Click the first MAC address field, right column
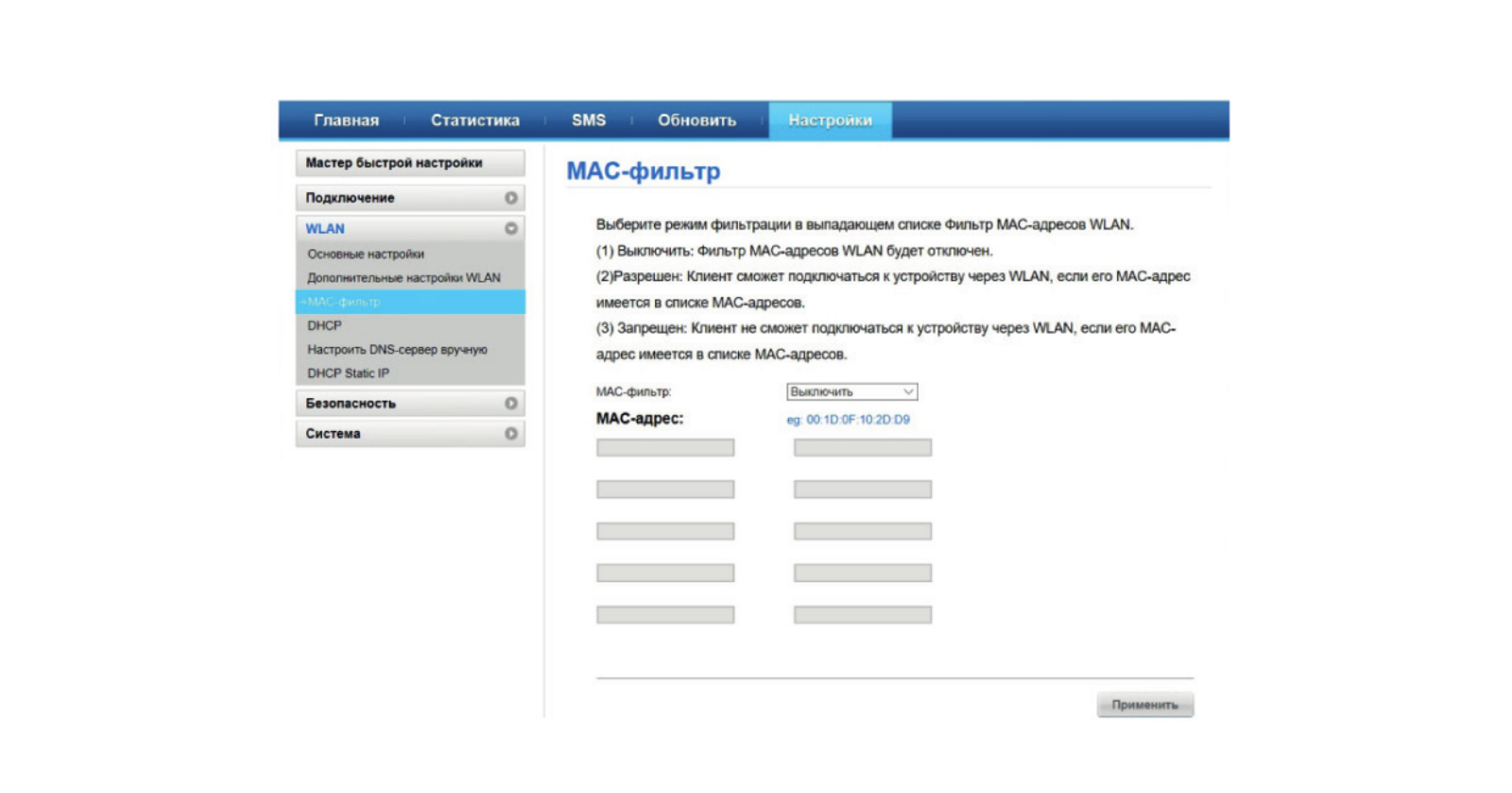This screenshot has width=1512, height=793. click(x=863, y=448)
